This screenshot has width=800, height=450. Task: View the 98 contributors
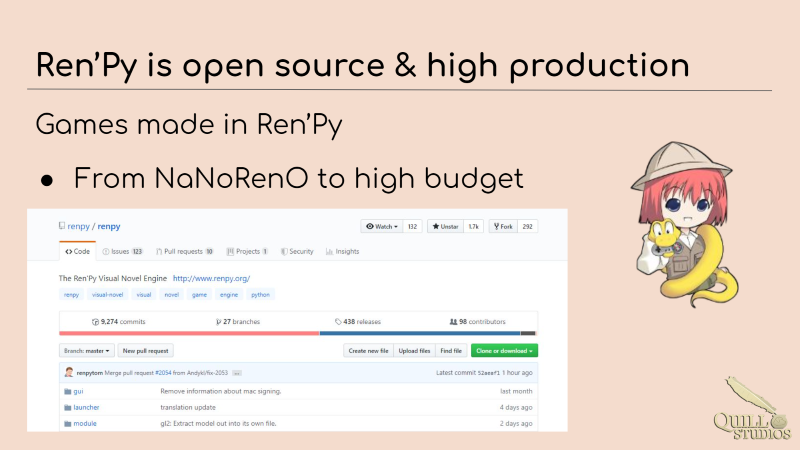point(478,322)
